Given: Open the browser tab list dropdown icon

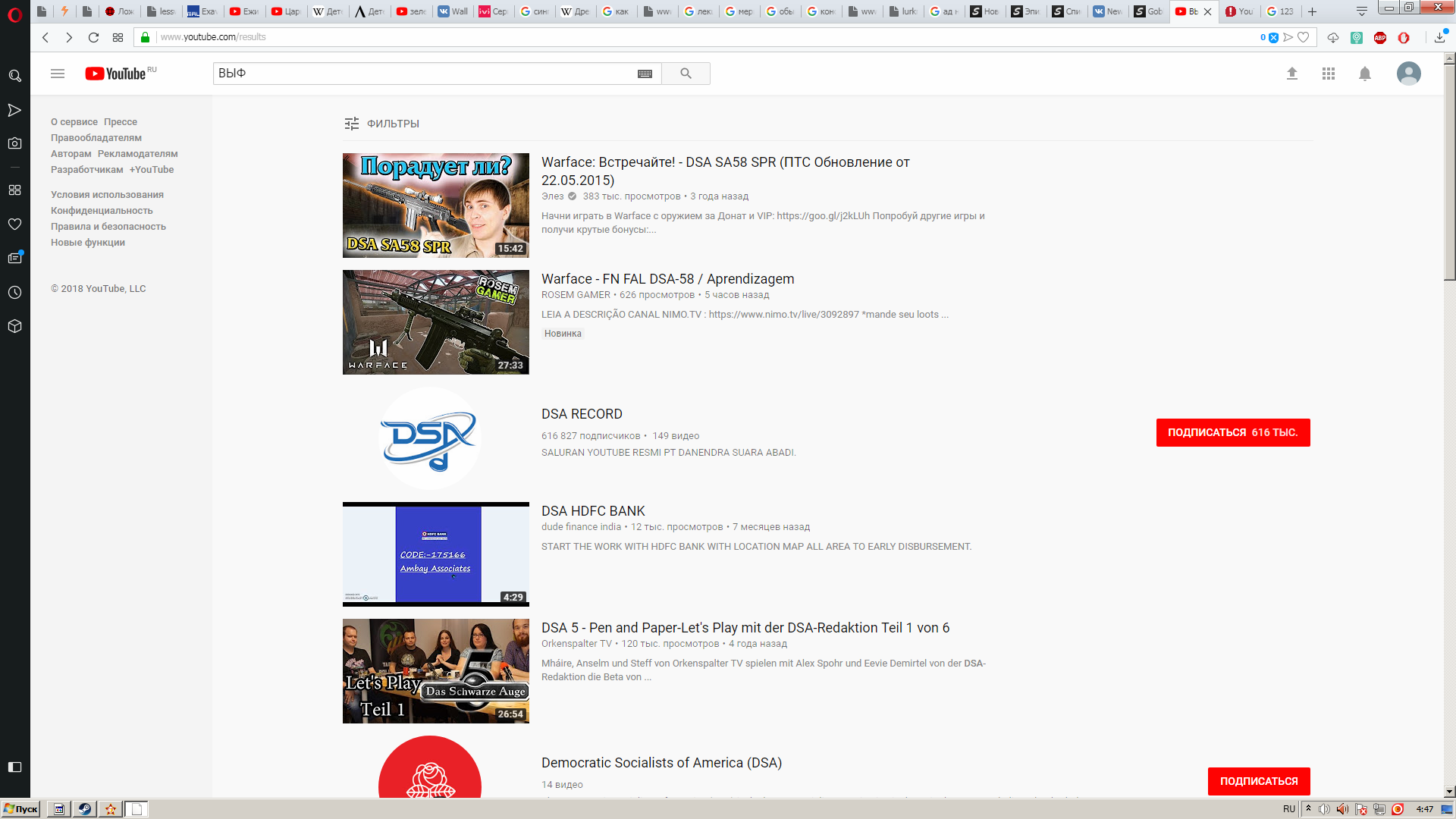Looking at the screenshot, I should 1362,11.
